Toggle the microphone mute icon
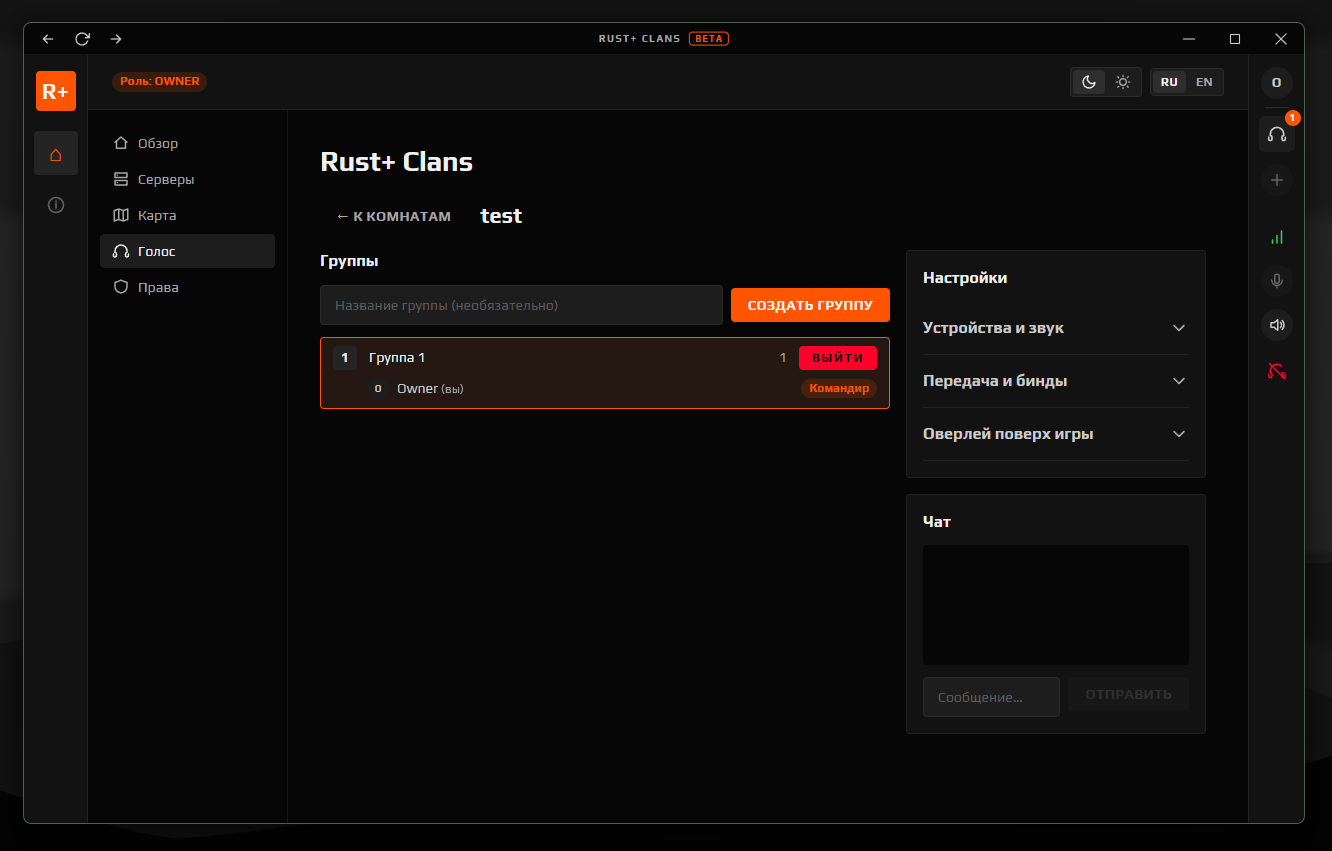The height and width of the screenshot is (851, 1332). point(1276,281)
